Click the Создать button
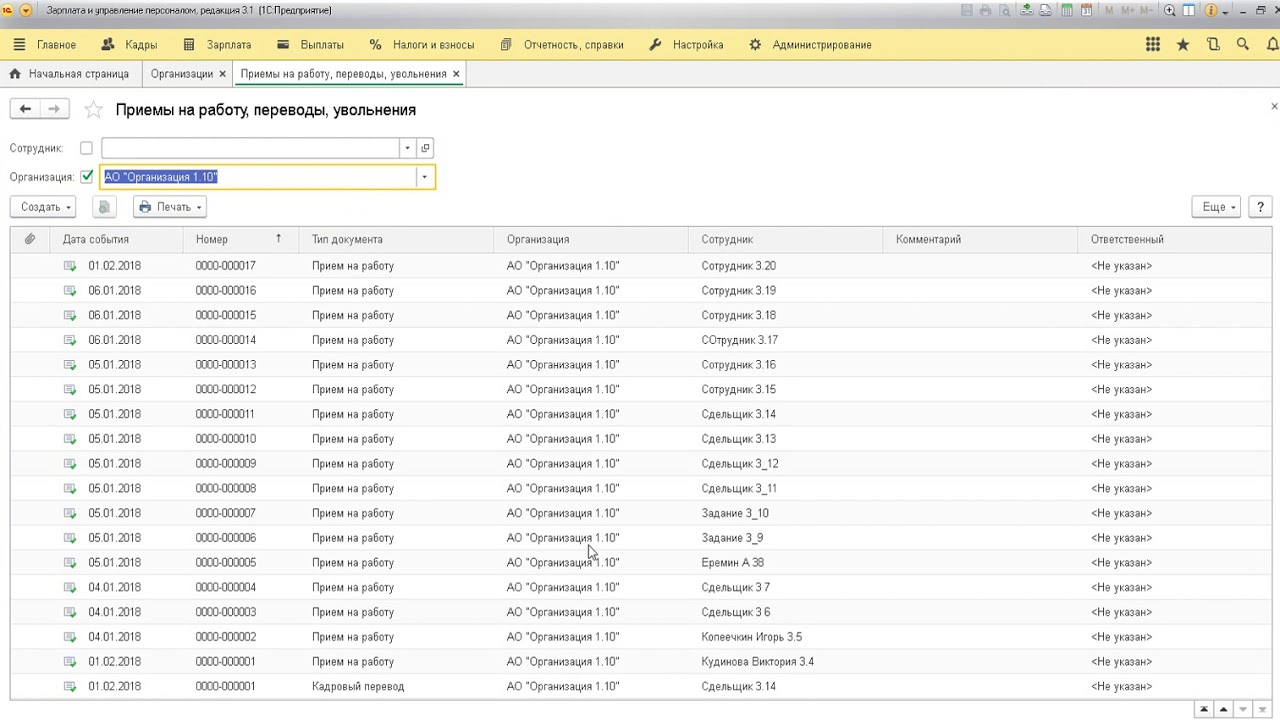Screen dimensions: 1280x720 point(43,207)
